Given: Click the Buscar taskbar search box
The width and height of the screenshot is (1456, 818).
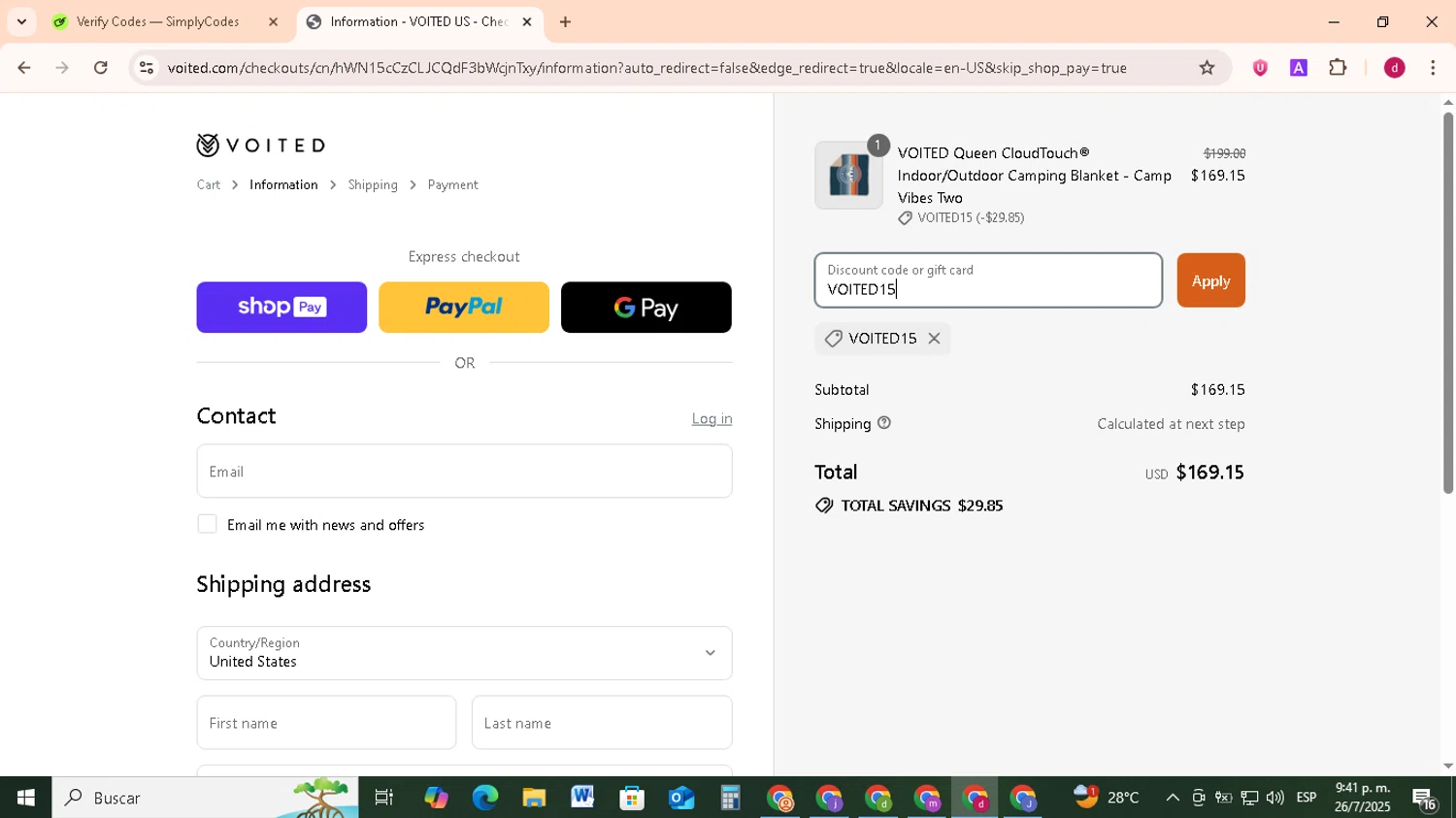Looking at the screenshot, I should [x=205, y=798].
